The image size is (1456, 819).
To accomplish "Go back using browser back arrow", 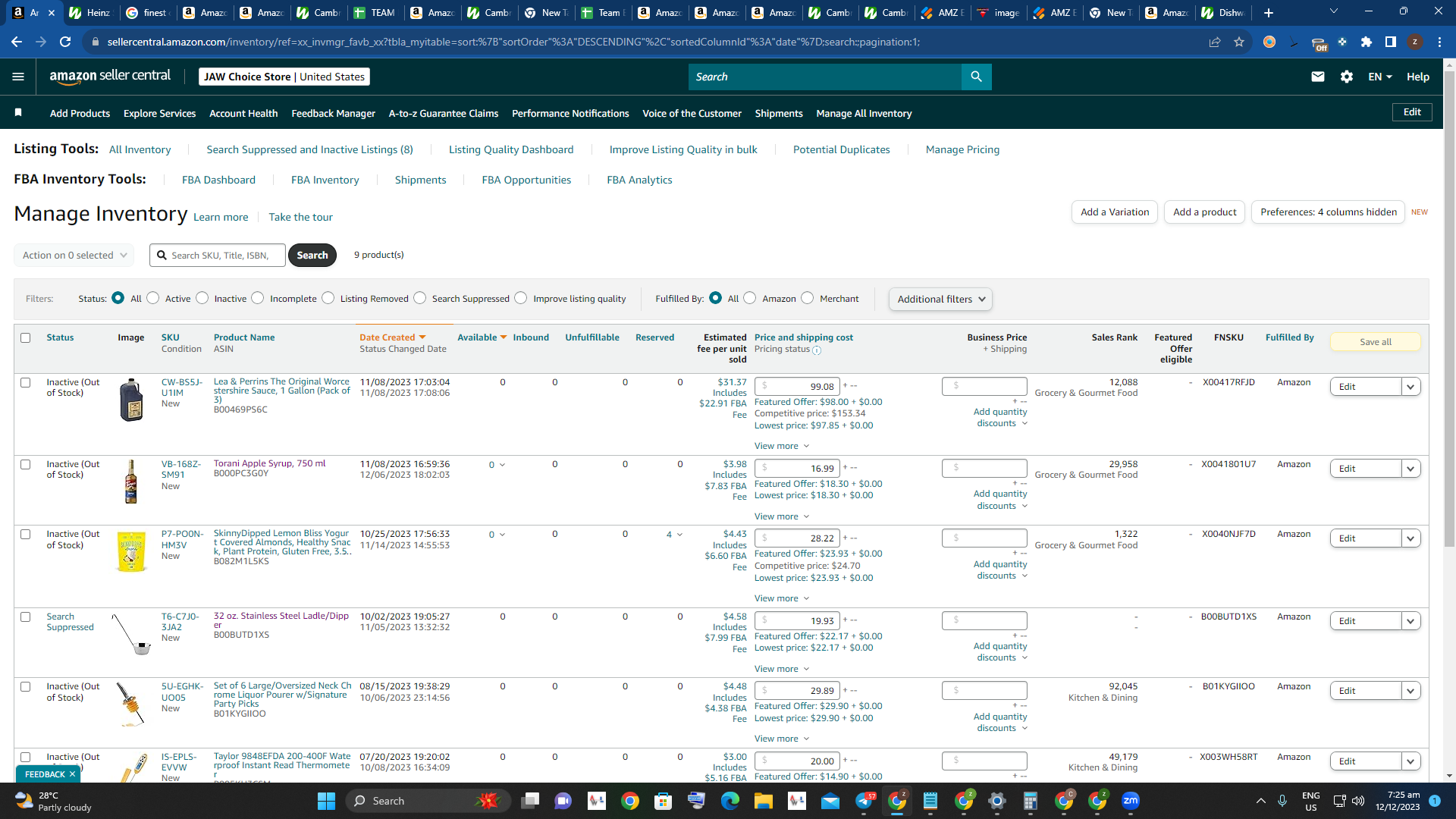I will [17, 42].
